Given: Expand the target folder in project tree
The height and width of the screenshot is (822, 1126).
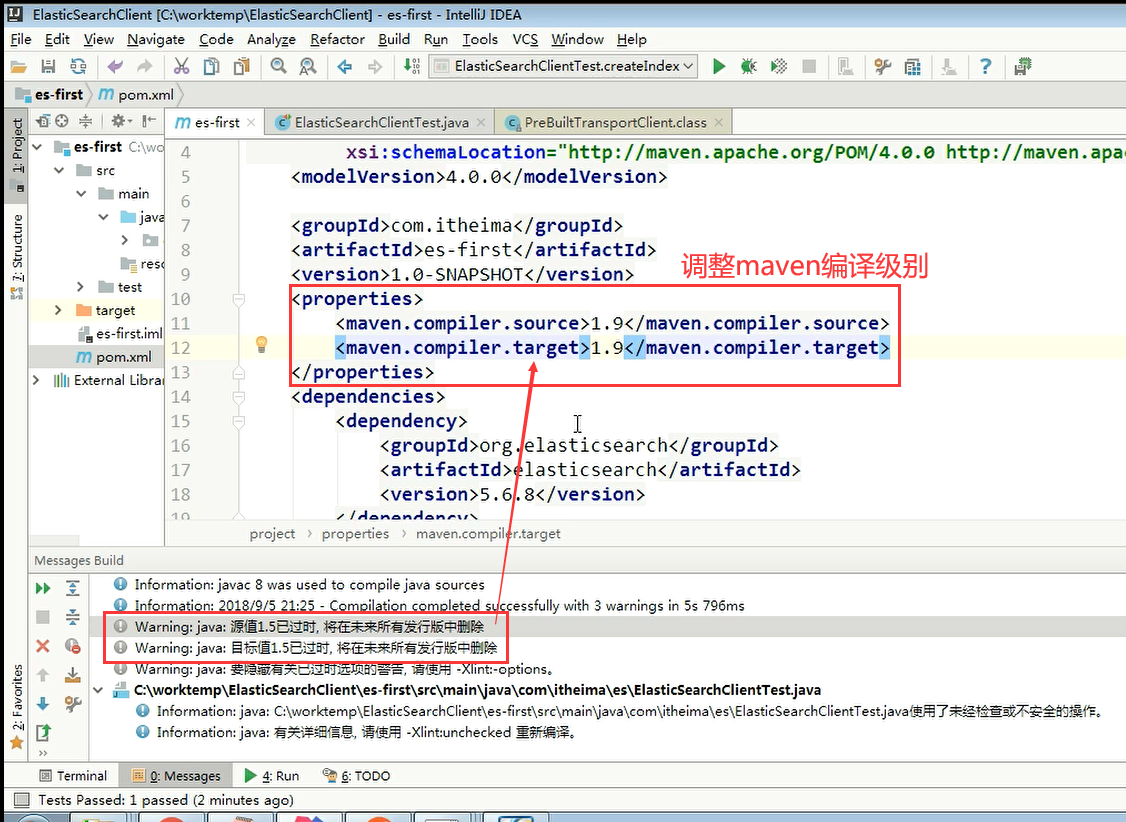Looking at the screenshot, I should pyautogui.click(x=59, y=311).
